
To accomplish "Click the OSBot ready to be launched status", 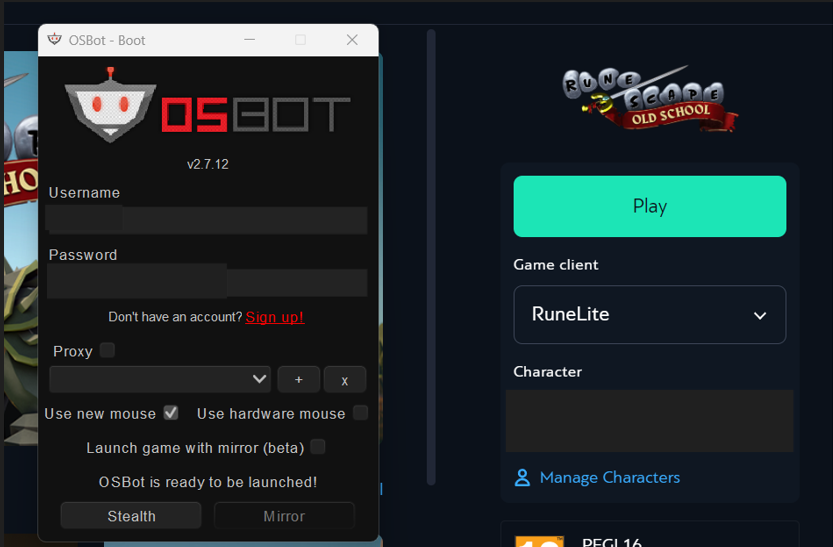I will 208,482.
